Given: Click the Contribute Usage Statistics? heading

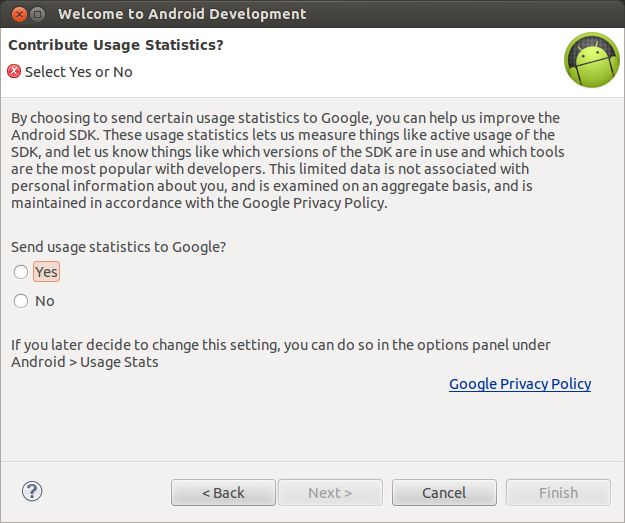Looking at the screenshot, I should click(116, 45).
